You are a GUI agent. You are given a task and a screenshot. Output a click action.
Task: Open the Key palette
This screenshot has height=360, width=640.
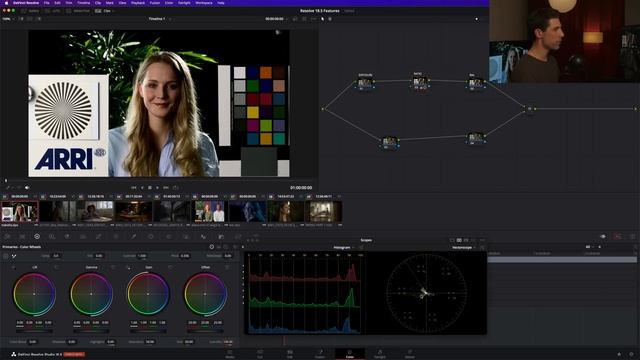pos(221,236)
